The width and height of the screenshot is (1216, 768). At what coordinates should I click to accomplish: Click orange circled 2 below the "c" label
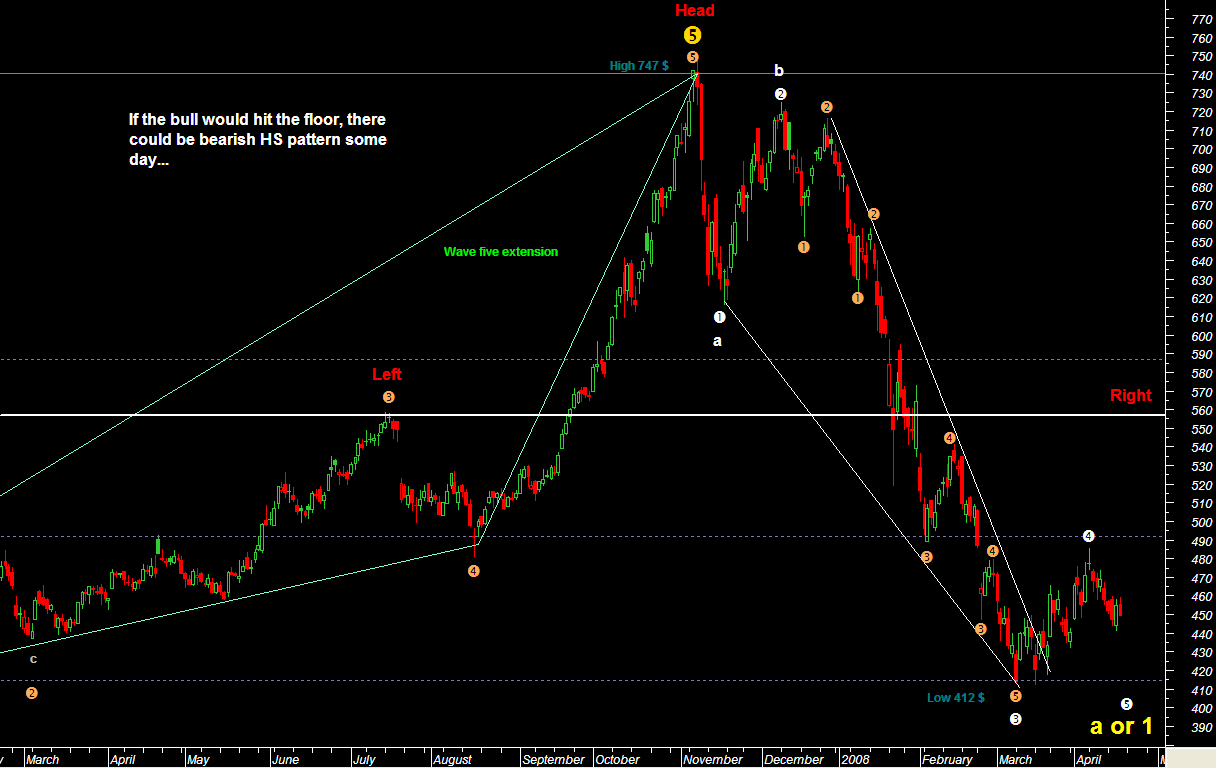[32, 693]
